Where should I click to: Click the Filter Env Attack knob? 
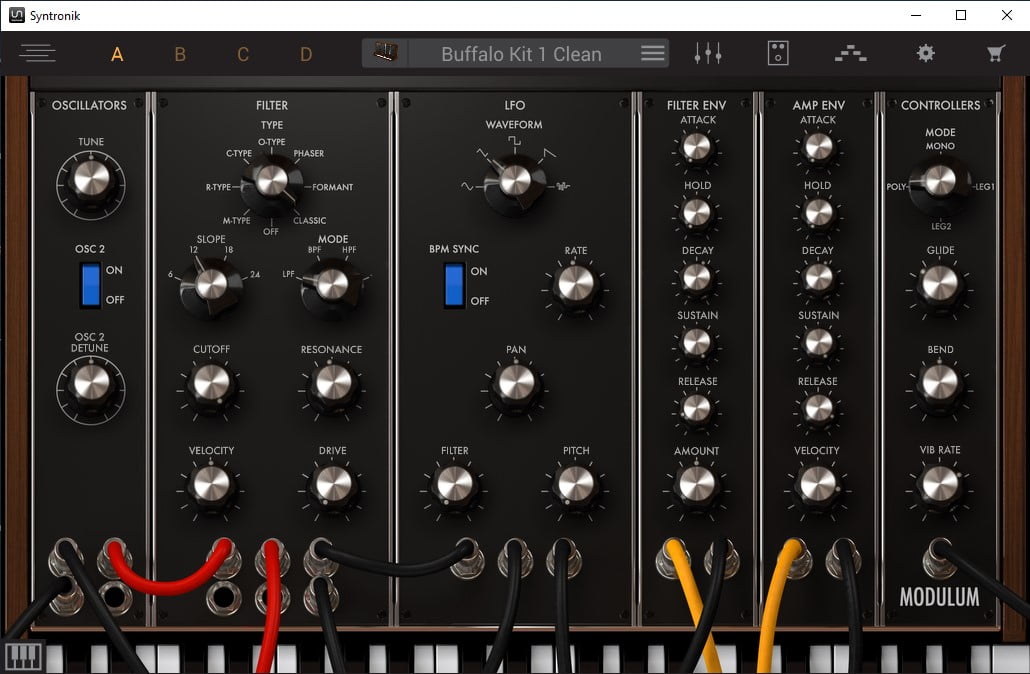[696, 146]
